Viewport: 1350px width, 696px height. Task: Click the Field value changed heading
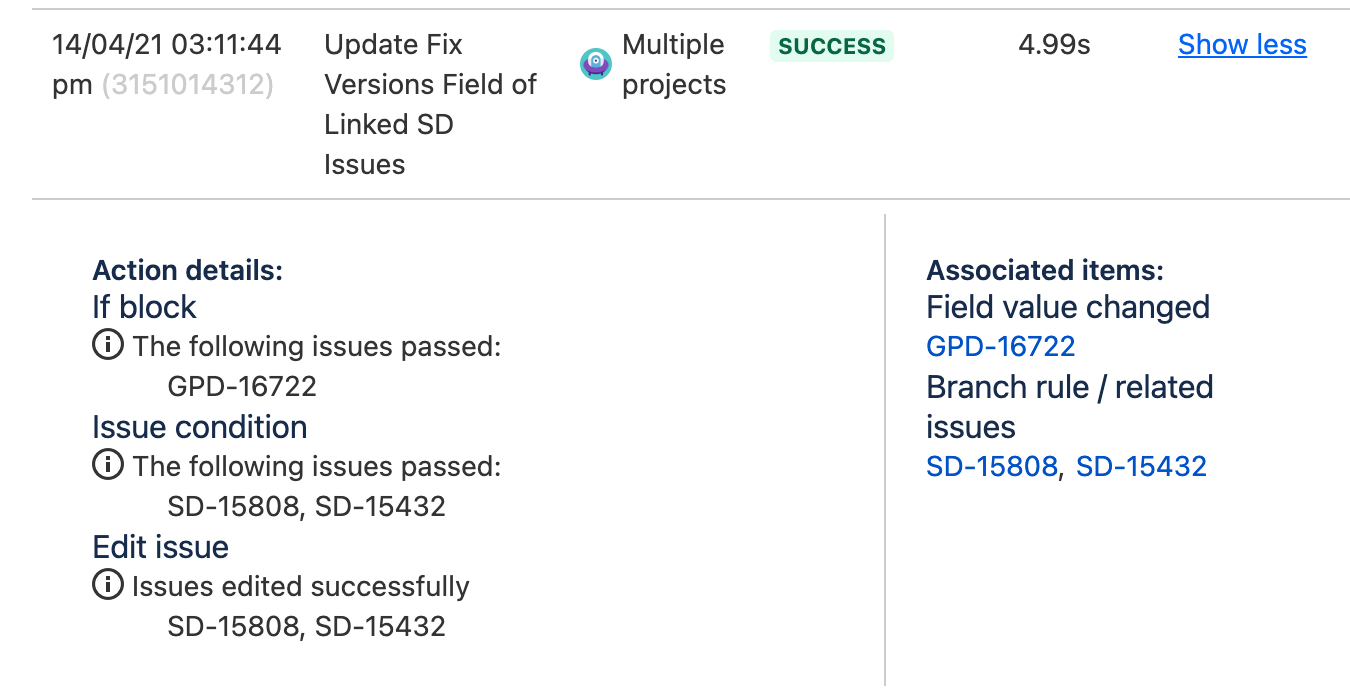(1068, 307)
